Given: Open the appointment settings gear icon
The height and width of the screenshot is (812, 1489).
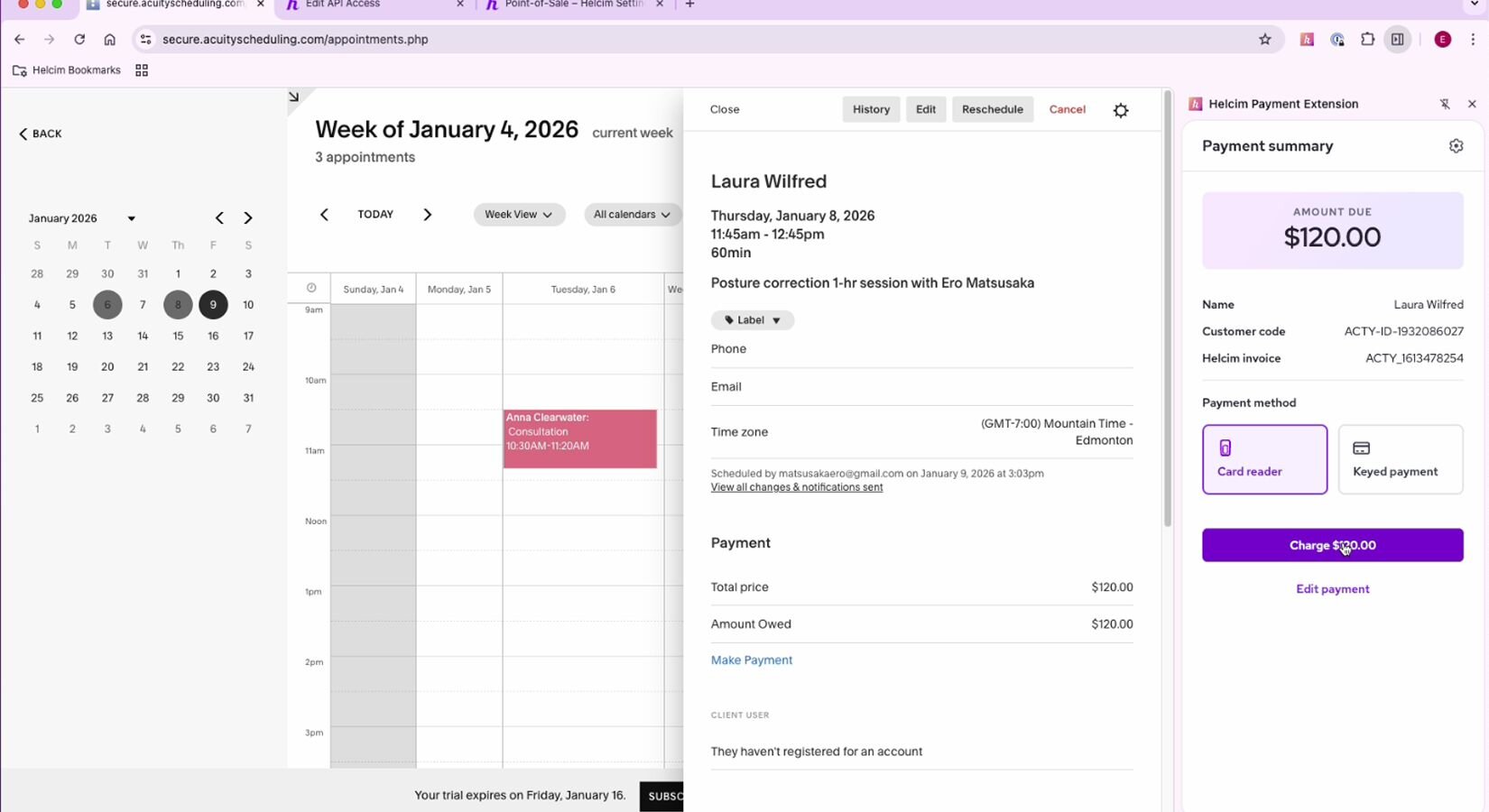Looking at the screenshot, I should 1121,110.
